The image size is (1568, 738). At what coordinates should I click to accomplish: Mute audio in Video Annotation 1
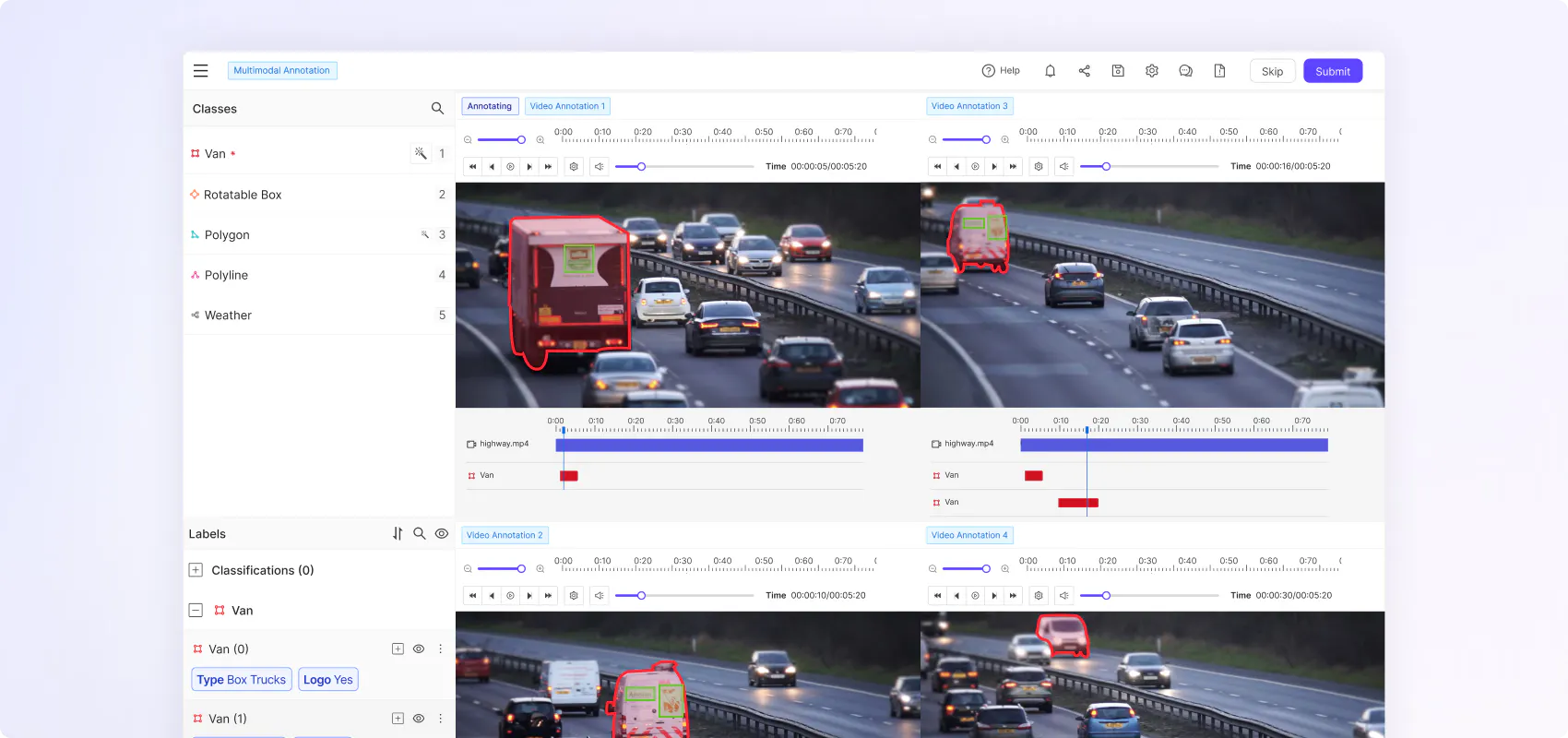coord(600,167)
